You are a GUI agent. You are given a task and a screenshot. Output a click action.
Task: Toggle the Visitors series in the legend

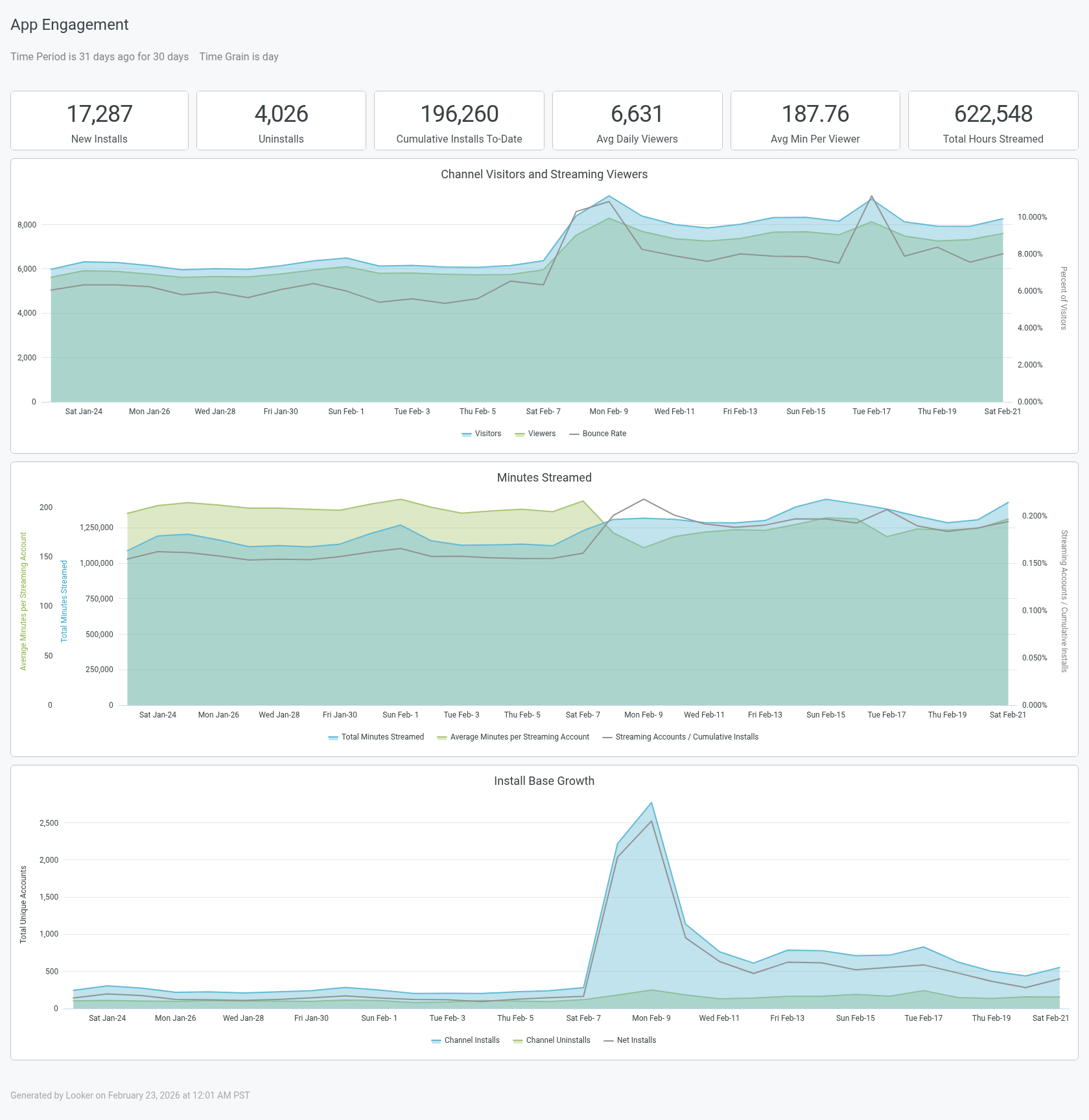click(x=486, y=433)
